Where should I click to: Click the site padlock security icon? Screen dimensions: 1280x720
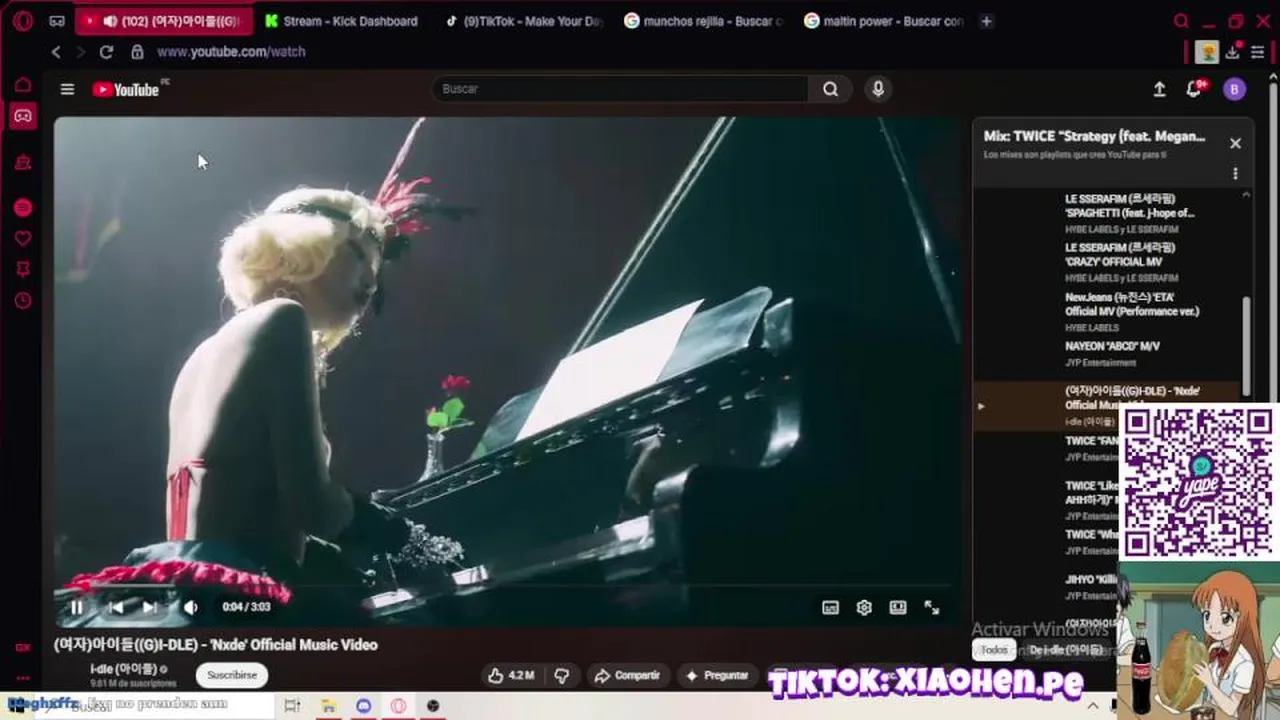[137, 52]
